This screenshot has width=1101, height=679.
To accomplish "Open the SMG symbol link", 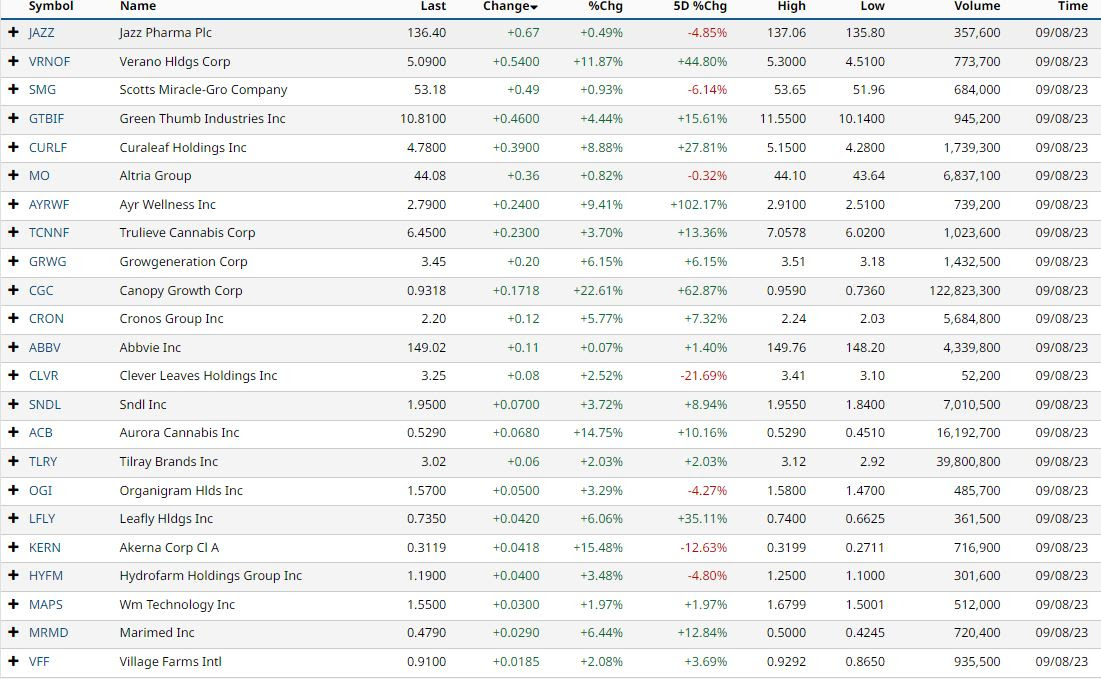I will 42,90.
